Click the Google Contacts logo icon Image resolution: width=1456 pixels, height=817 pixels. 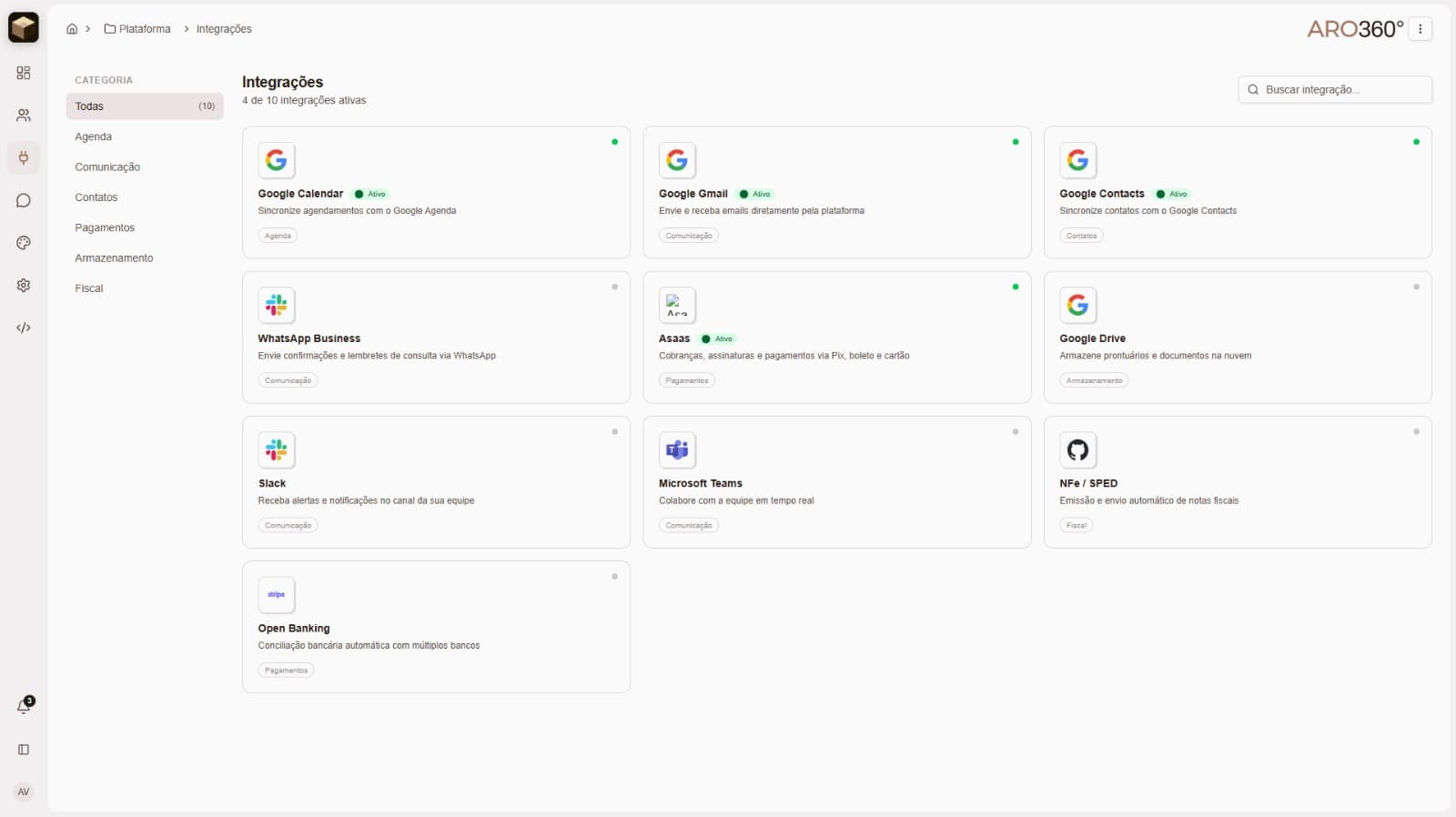point(1078,160)
